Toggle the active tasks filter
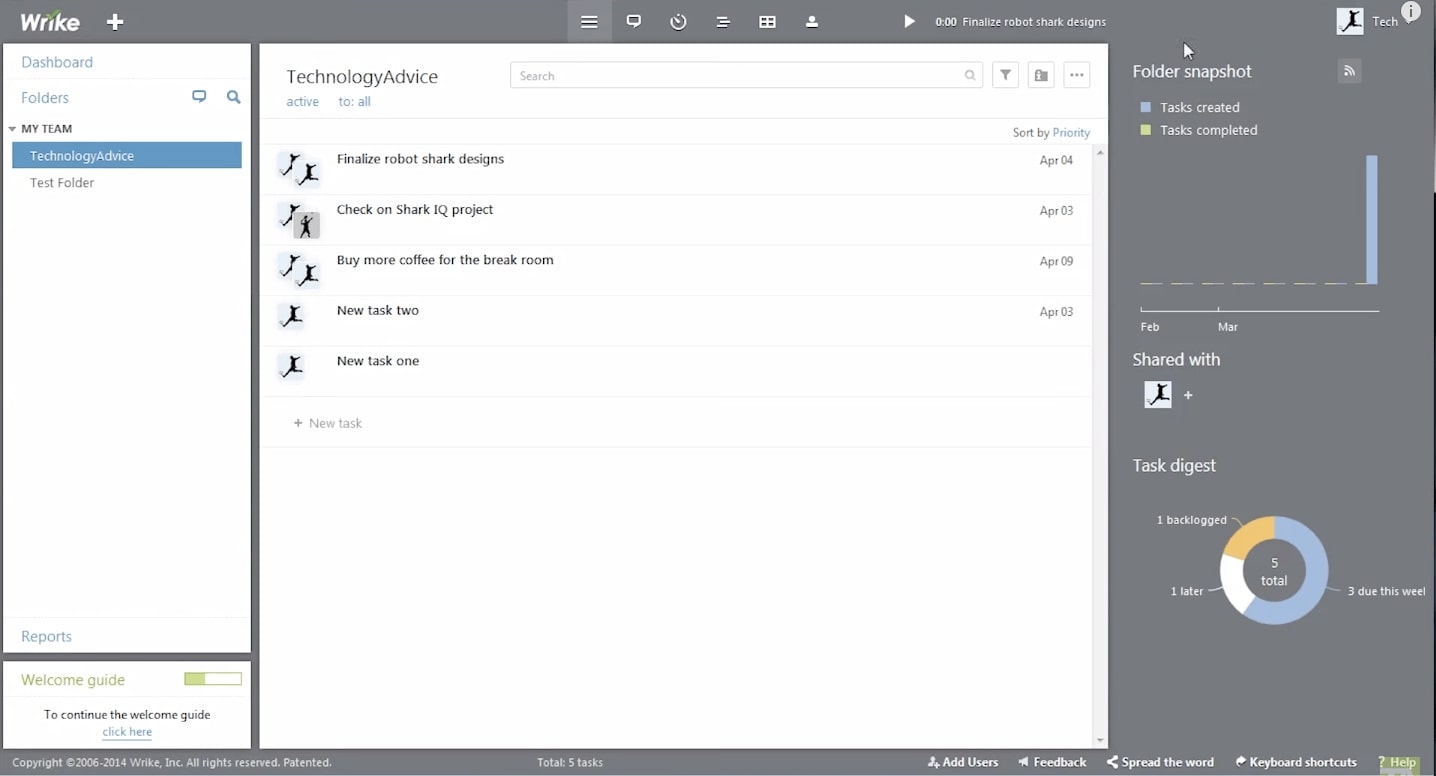Screen dimensions: 1436x776 click(302, 101)
